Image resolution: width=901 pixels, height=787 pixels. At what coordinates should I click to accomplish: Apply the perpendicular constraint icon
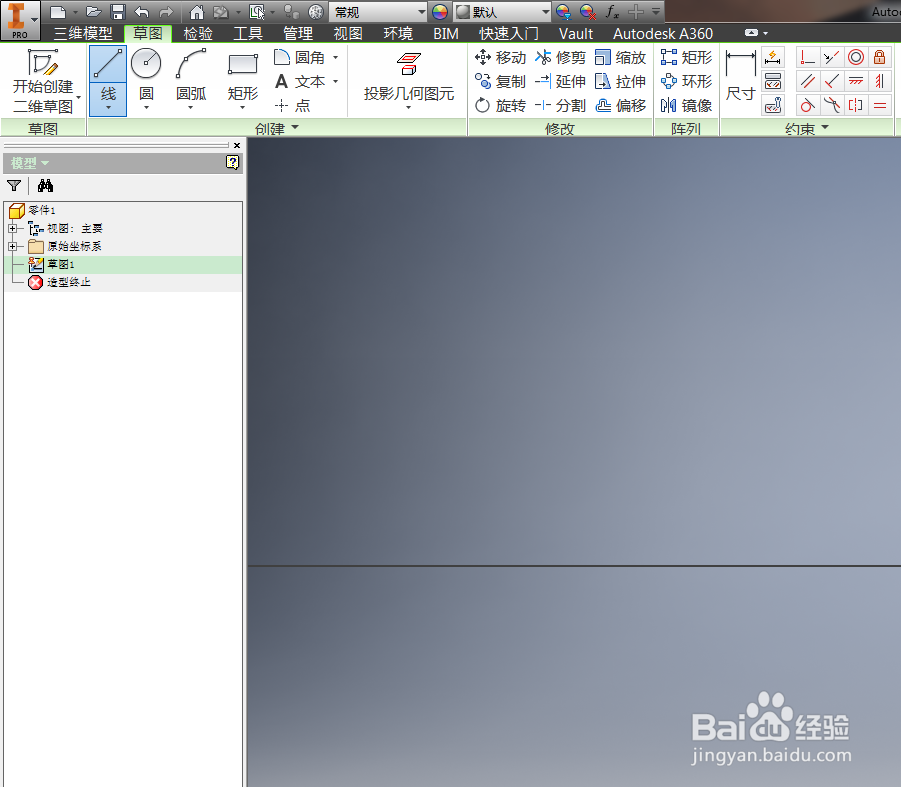click(831, 82)
